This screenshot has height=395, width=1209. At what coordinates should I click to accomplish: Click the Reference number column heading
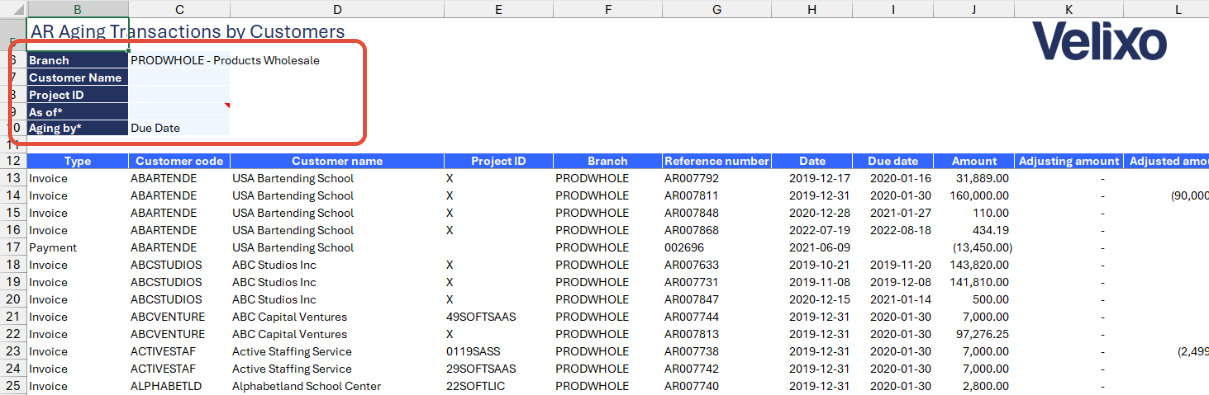coord(716,161)
